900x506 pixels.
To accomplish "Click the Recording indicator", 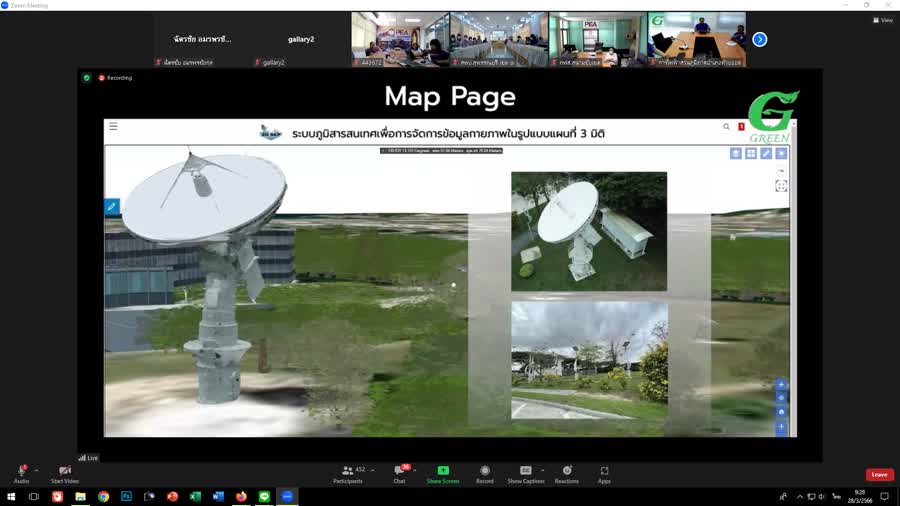I will (115, 78).
